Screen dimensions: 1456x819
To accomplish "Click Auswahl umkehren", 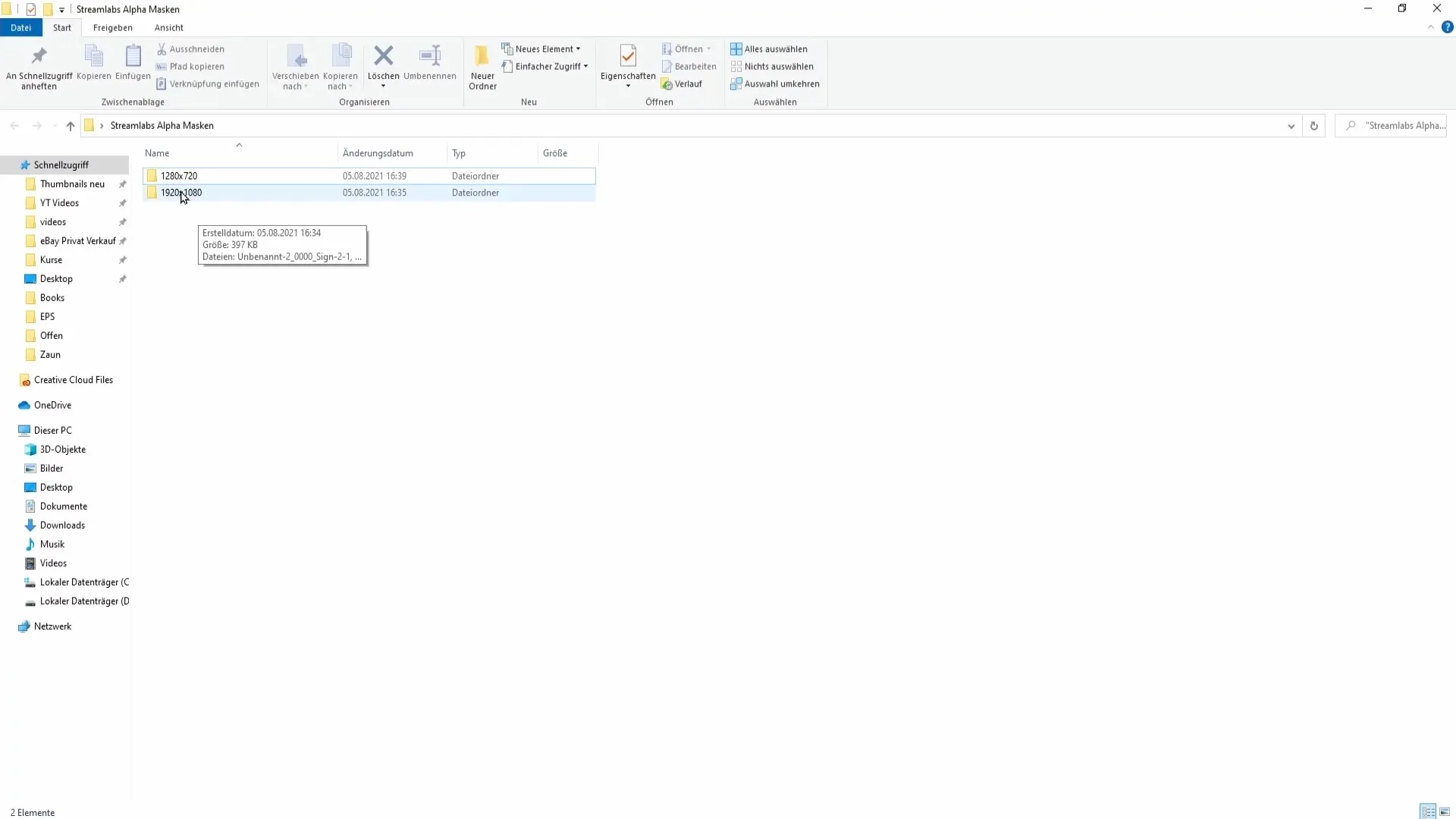I will [775, 83].
